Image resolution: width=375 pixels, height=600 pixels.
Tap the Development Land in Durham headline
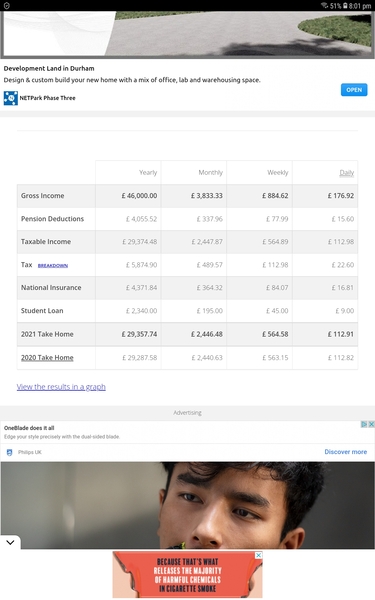point(49,68)
